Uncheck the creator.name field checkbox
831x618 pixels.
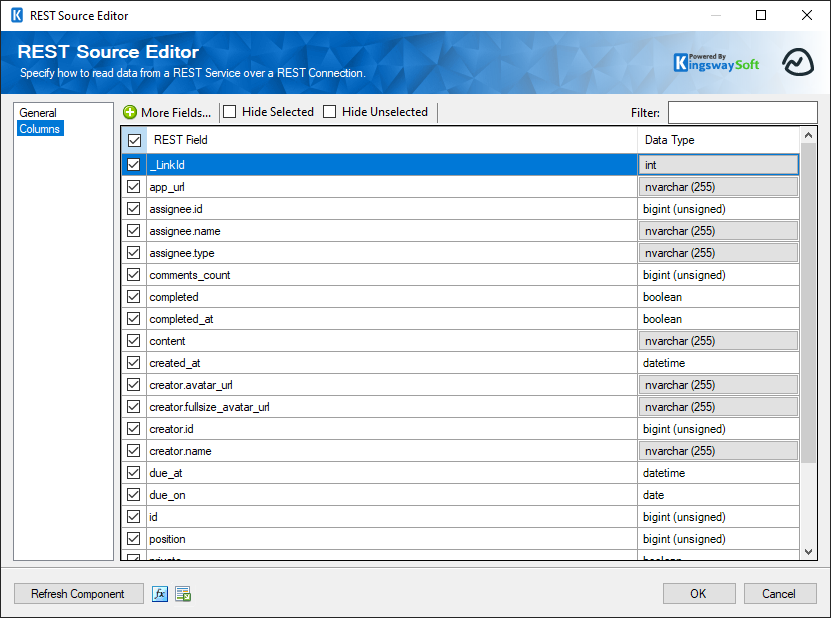[134, 451]
